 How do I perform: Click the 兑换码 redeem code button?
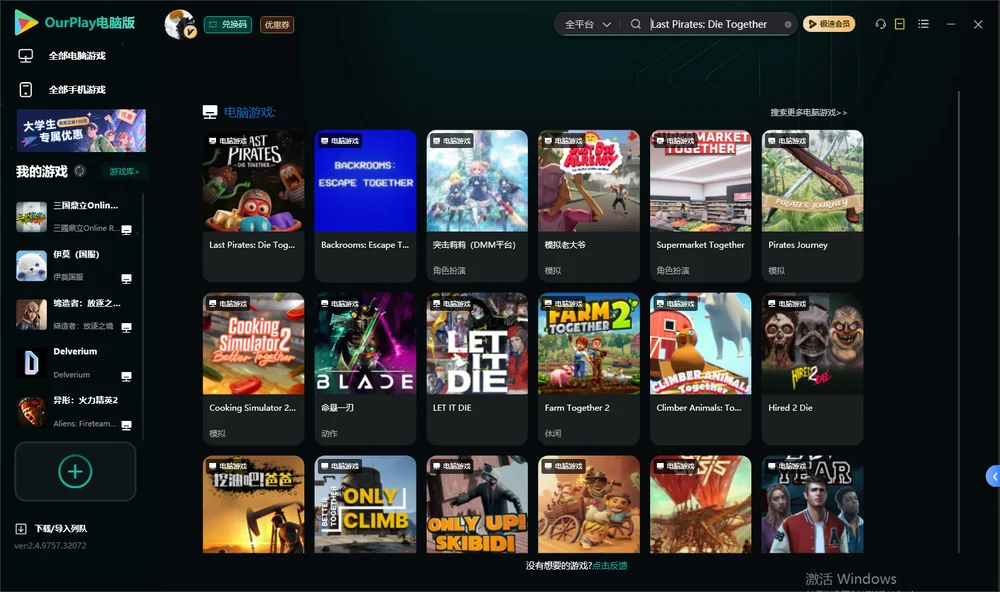(x=228, y=25)
